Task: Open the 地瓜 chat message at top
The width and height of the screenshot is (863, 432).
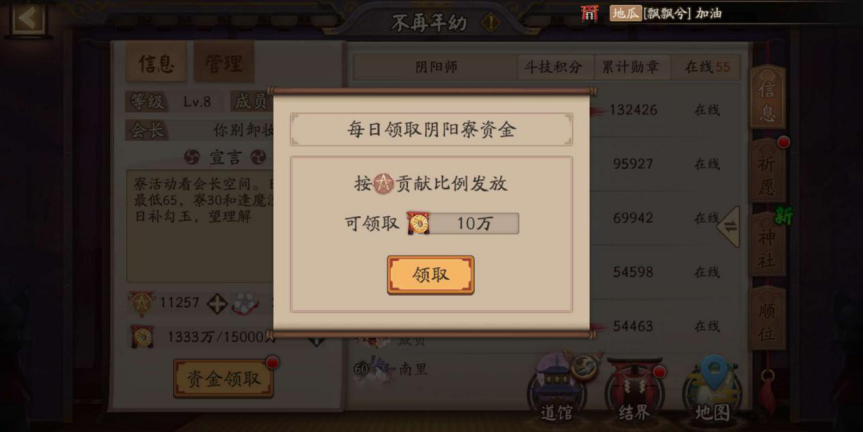Action: (x=666, y=13)
